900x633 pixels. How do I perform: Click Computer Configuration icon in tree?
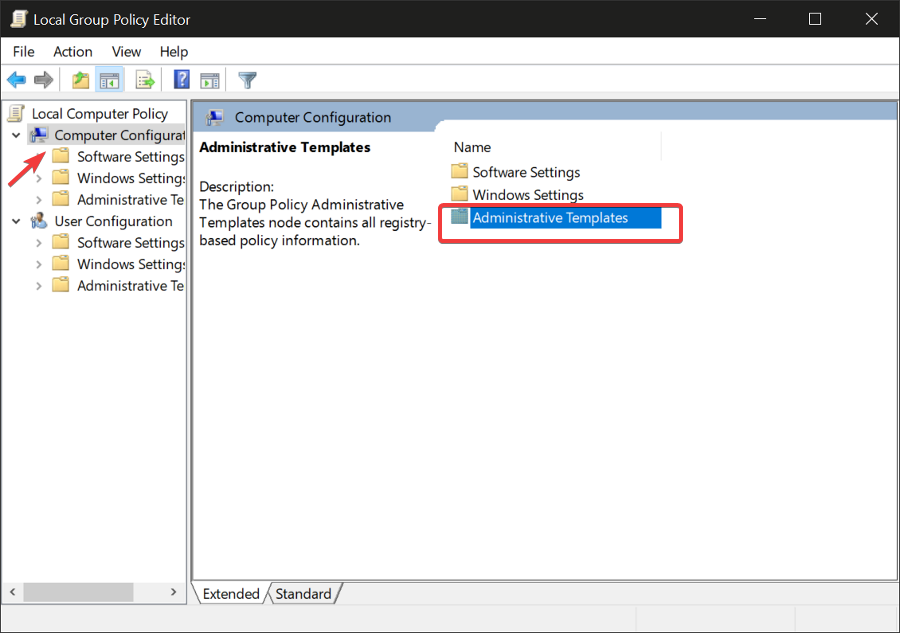(39, 135)
